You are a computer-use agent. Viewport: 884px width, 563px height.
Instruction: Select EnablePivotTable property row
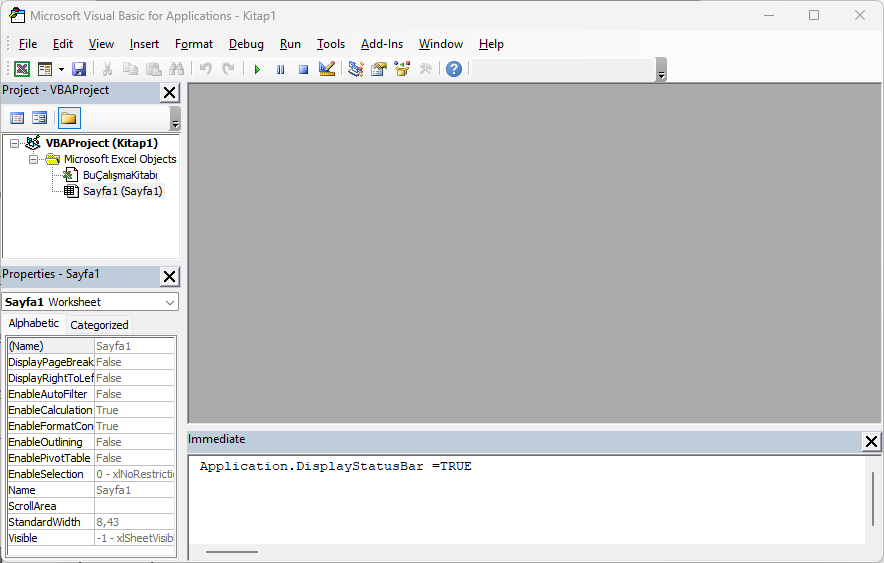[x=91, y=458]
